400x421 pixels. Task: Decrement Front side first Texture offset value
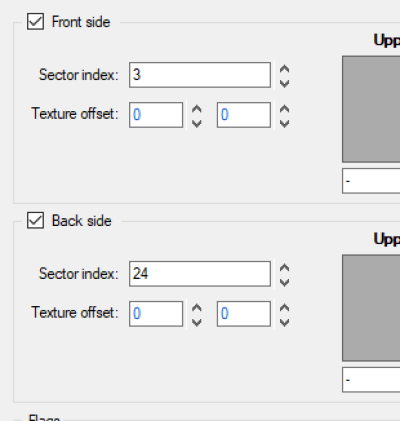(x=197, y=122)
